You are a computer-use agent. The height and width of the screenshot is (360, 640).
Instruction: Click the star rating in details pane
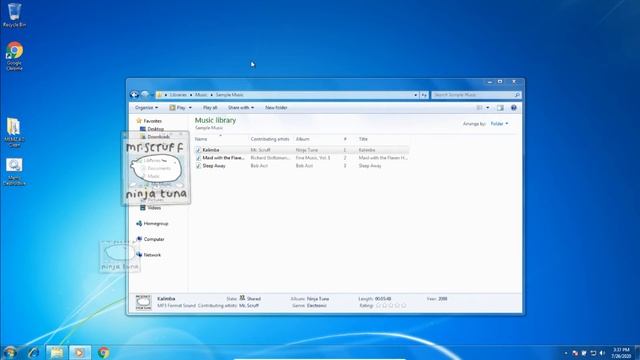(x=391, y=305)
